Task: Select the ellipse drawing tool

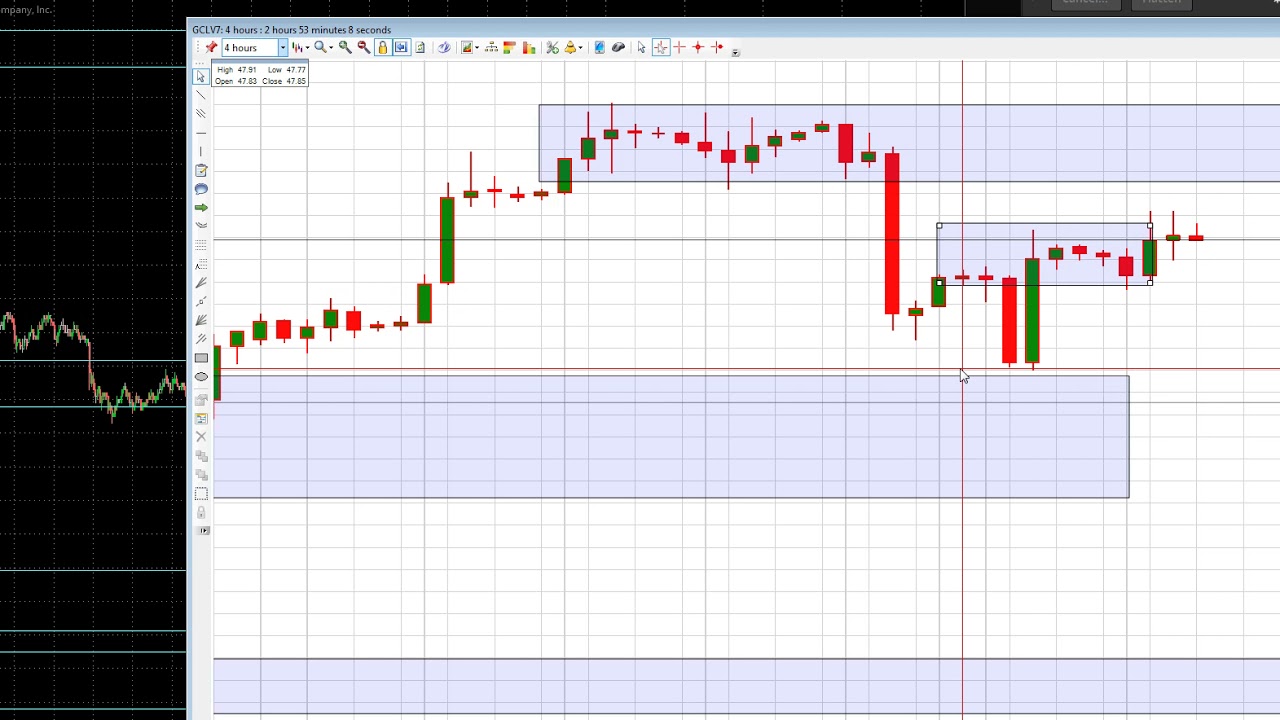Action: tap(201, 377)
